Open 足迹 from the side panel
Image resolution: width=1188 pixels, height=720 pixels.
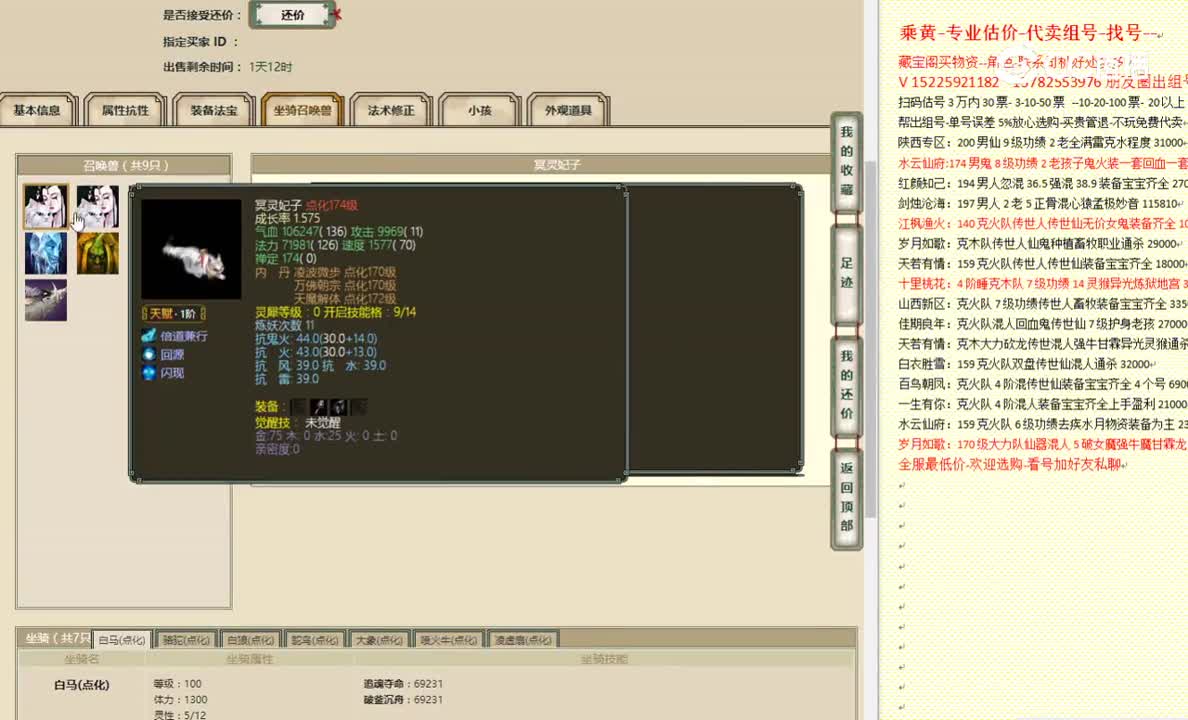(x=846, y=273)
